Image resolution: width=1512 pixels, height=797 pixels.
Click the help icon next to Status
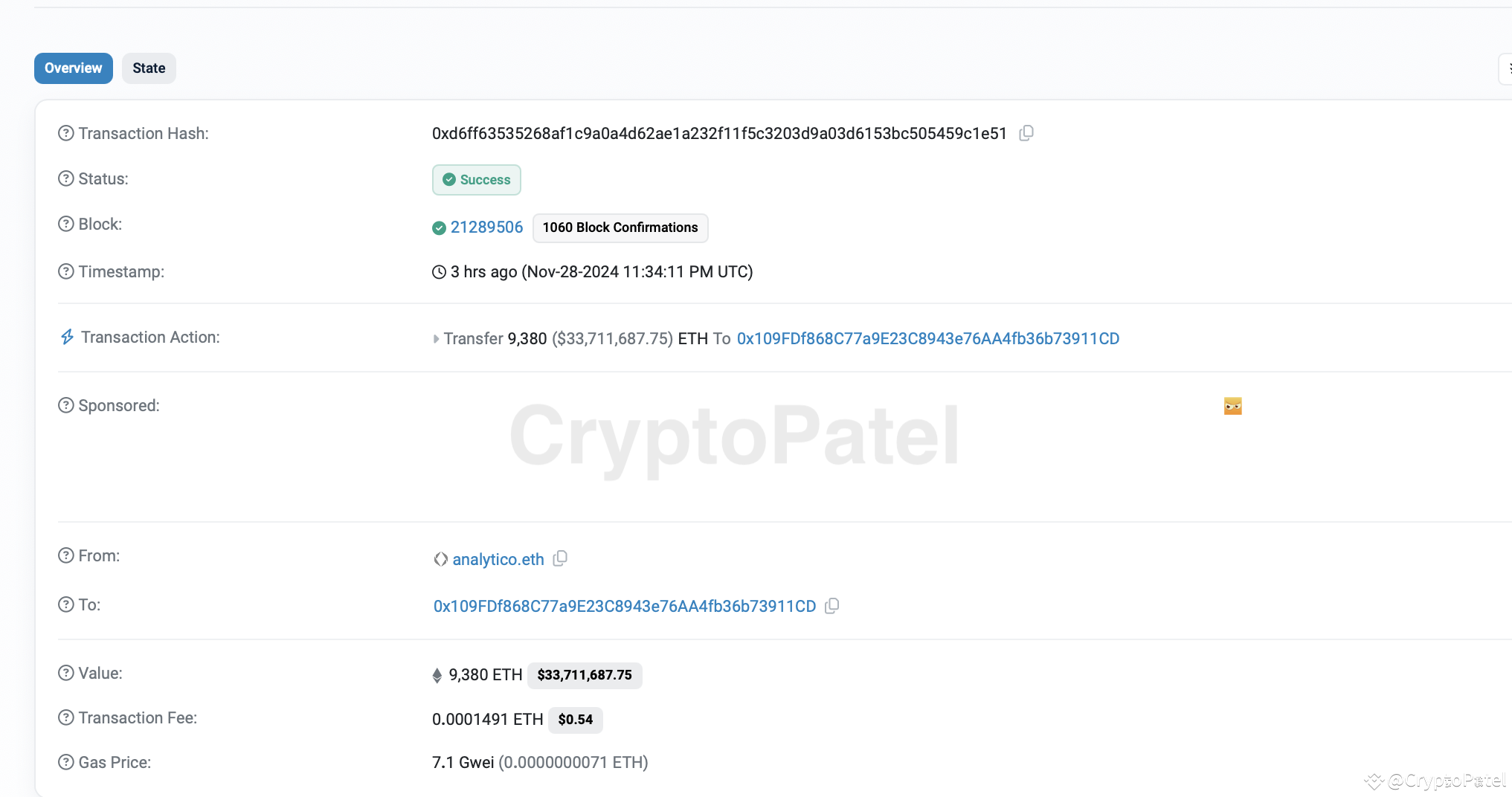point(65,178)
